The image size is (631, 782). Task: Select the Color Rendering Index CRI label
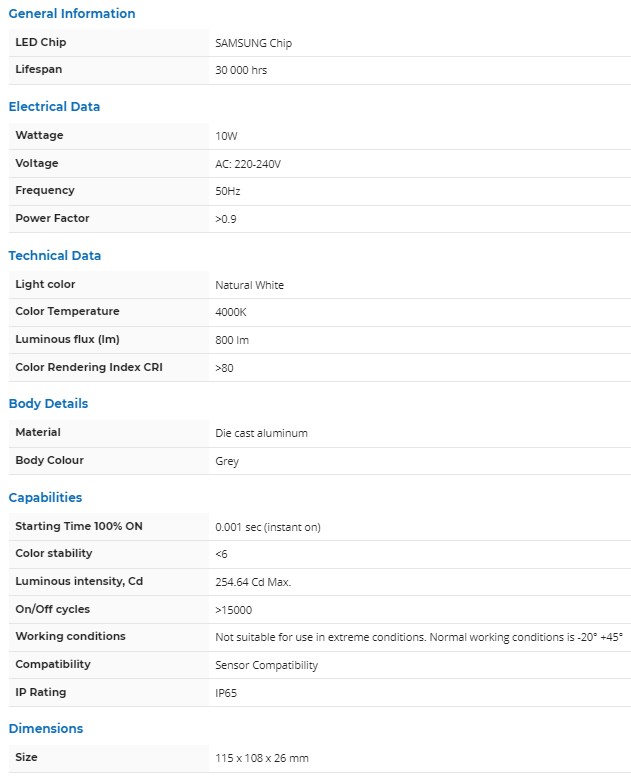[x=89, y=368]
